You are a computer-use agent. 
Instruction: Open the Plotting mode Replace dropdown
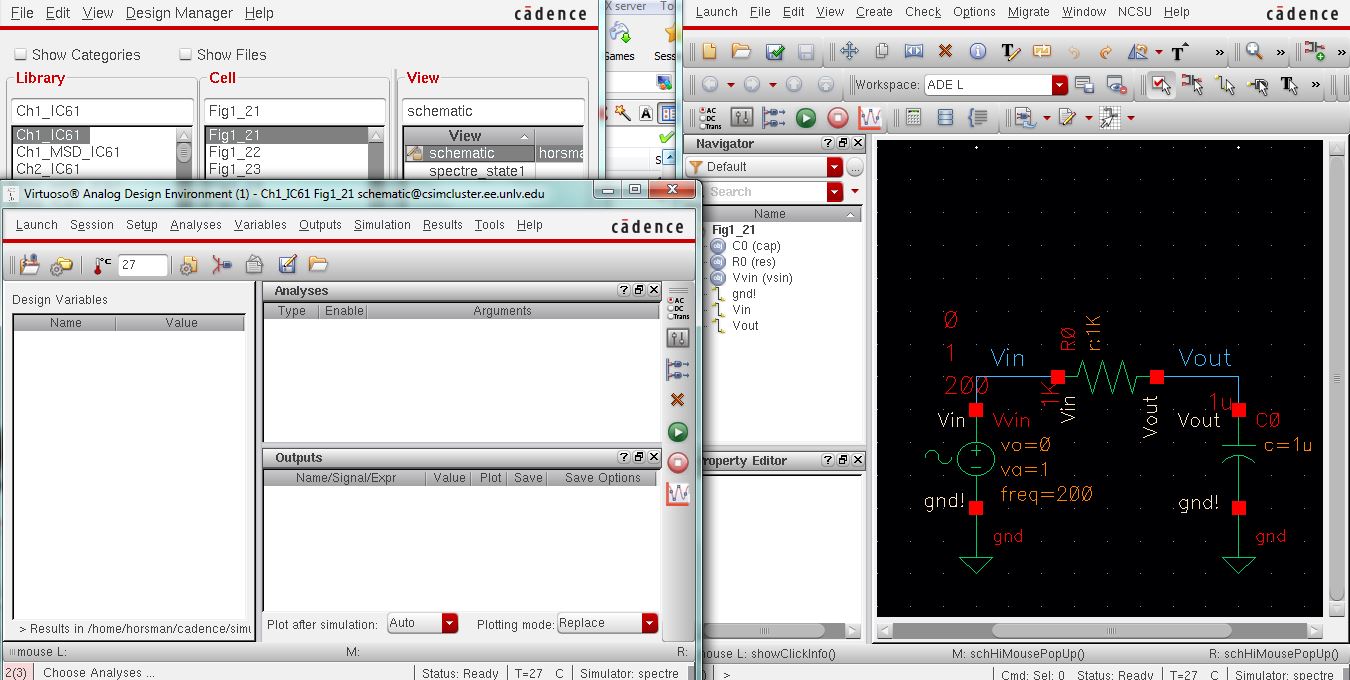[650, 623]
